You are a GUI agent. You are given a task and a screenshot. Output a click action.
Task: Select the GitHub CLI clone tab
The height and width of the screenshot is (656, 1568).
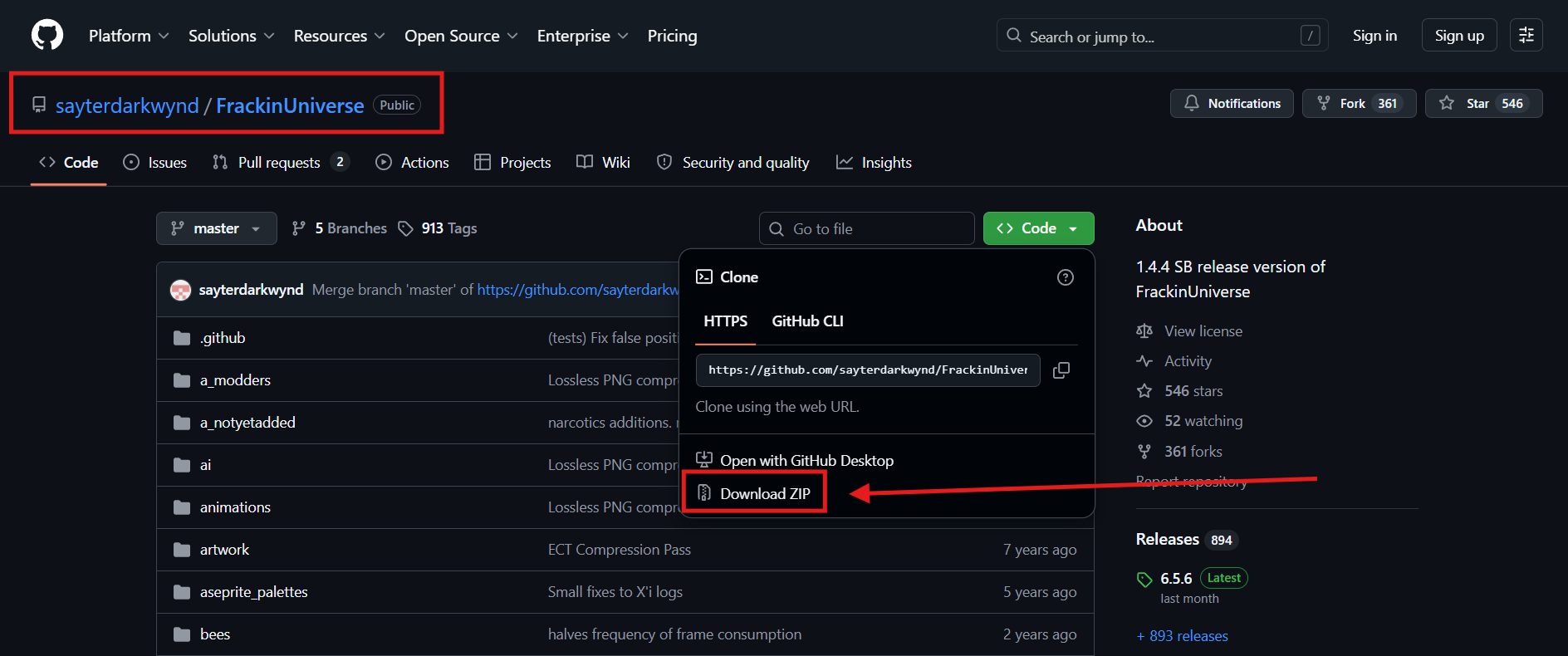tap(807, 321)
